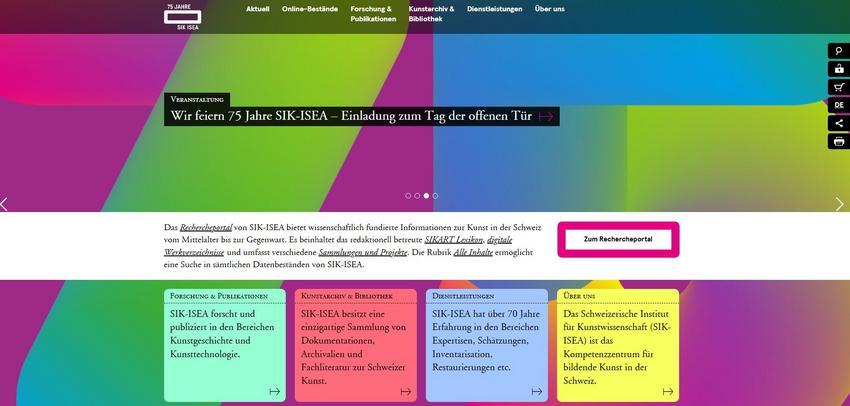This screenshot has width=850, height=406.
Task: Open the Dienstleistungen menu
Action: click(x=495, y=9)
